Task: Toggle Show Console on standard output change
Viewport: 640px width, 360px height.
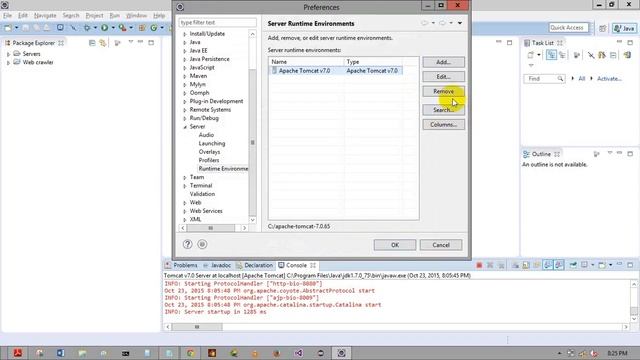Action: (x=548, y=265)
